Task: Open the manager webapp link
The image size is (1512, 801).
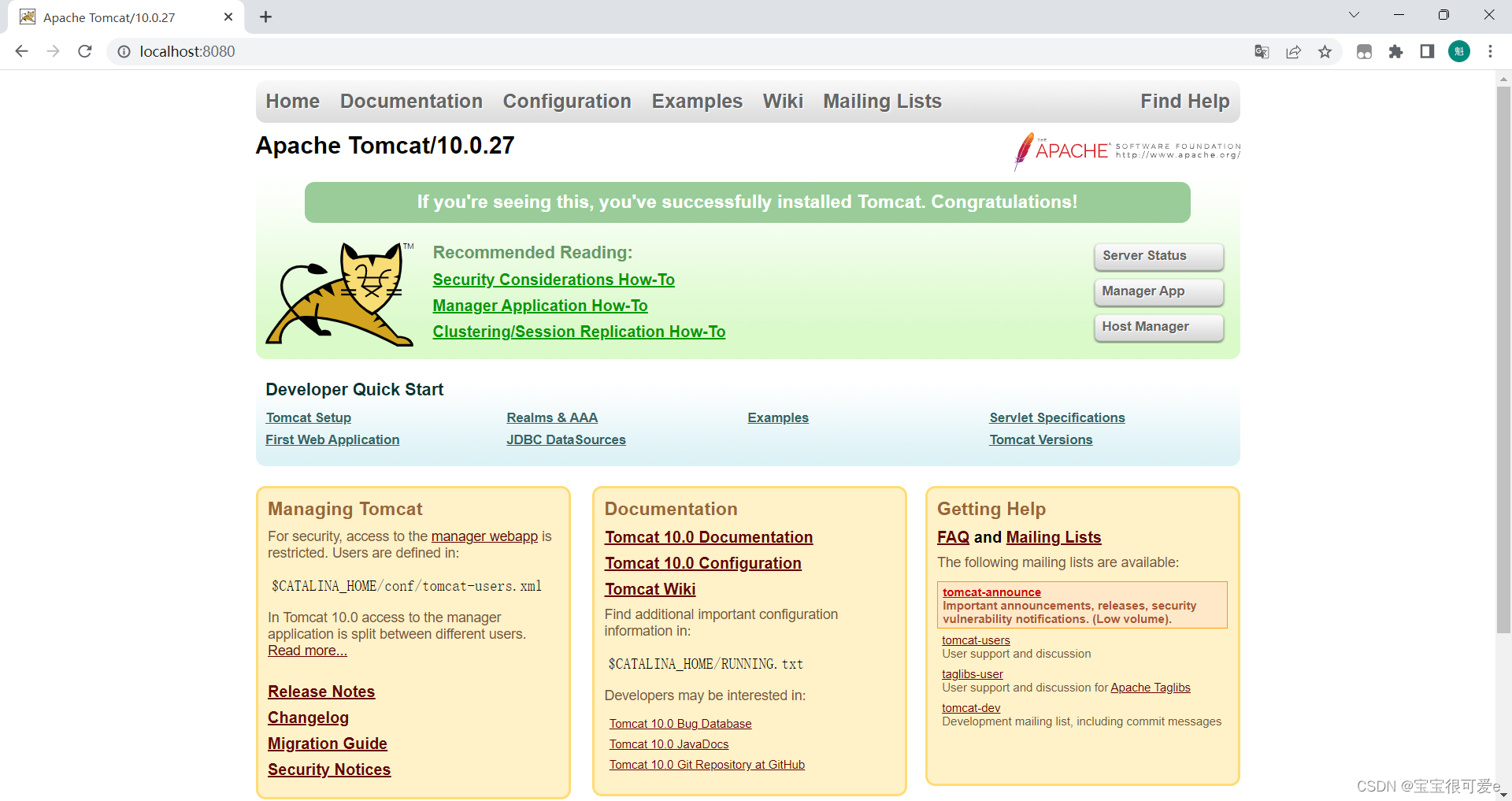Action: coord(484,536)
